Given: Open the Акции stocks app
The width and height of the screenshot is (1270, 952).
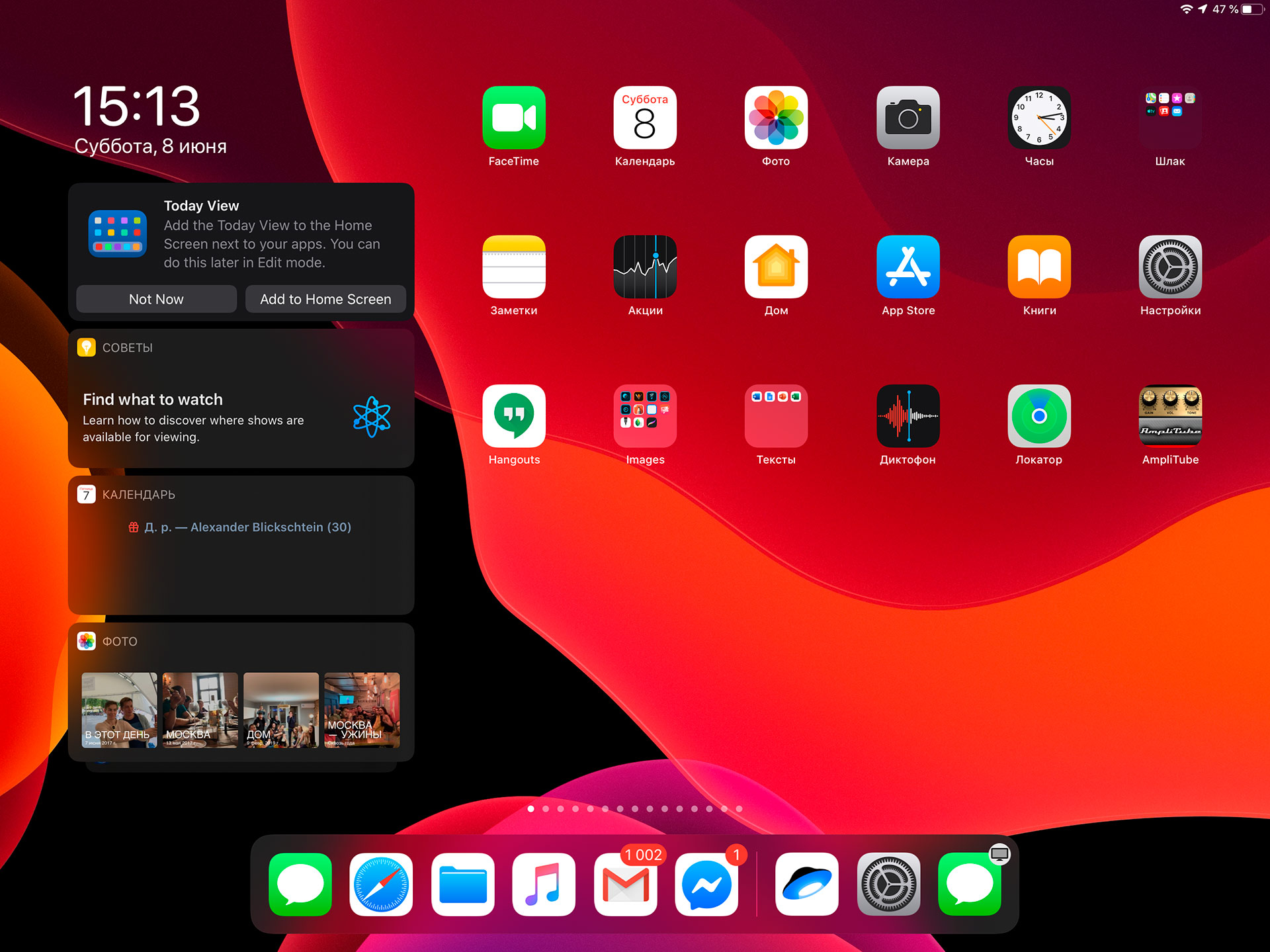Looking at the screenshot, I should pyautogui.click(x=645, y=267).
